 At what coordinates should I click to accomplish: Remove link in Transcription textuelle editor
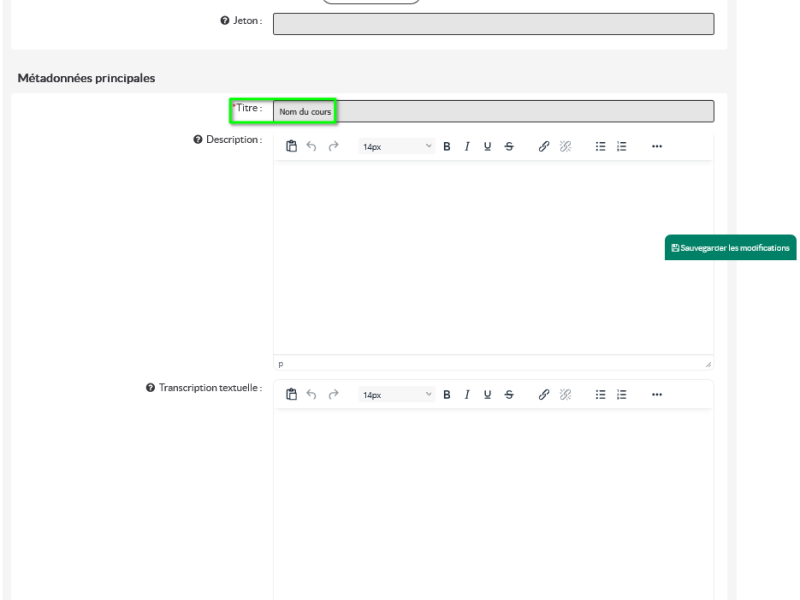click(565, 394)
